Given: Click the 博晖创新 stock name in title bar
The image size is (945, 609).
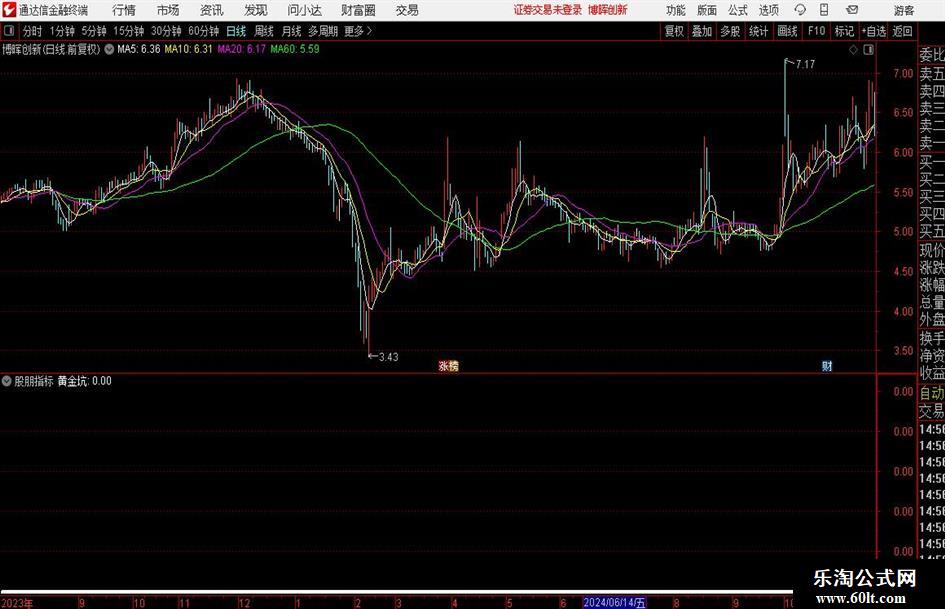Looking at the screenshot, I should coord(608,10).
